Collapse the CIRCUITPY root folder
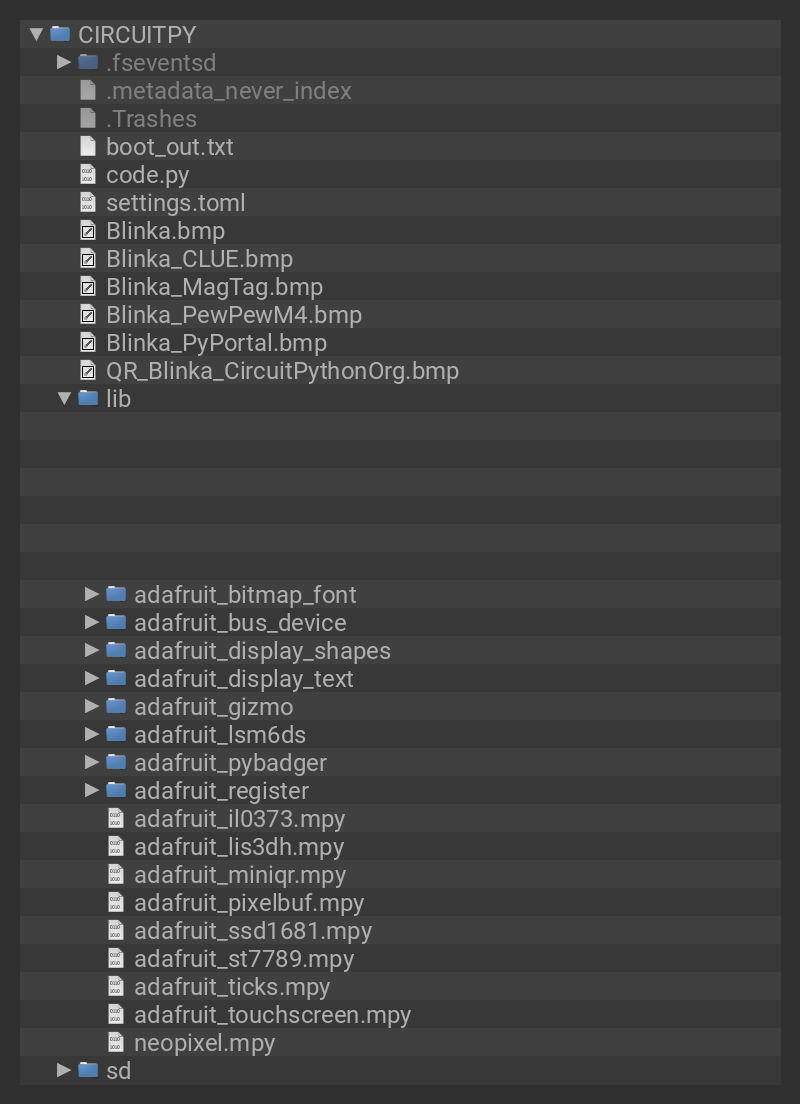The height and width of the screenshot is (1104, 800). [37, 34]
